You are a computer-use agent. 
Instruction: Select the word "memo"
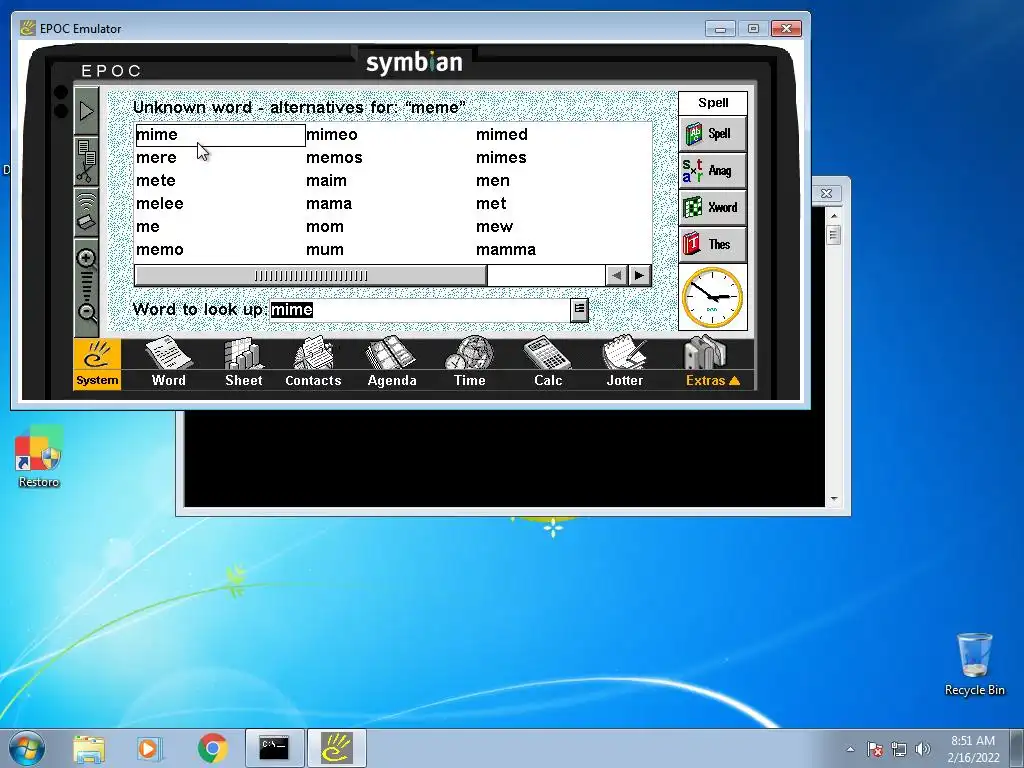[159, 249]
